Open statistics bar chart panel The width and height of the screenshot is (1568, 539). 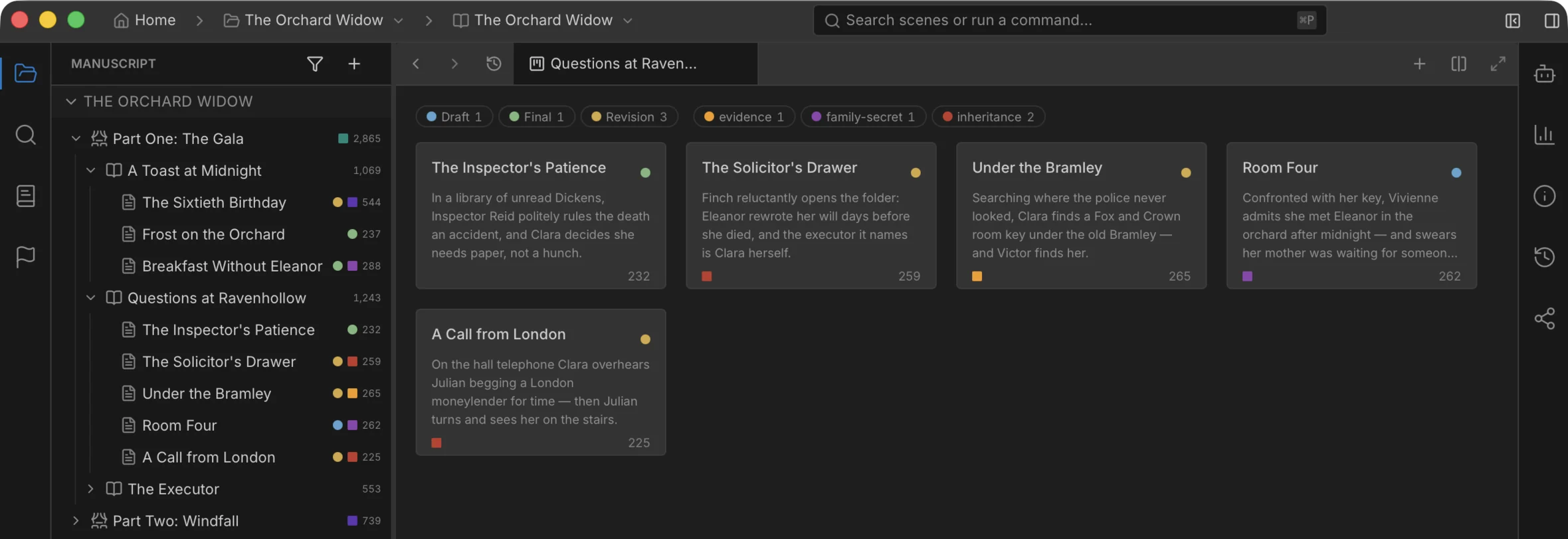pos(1544,135)
